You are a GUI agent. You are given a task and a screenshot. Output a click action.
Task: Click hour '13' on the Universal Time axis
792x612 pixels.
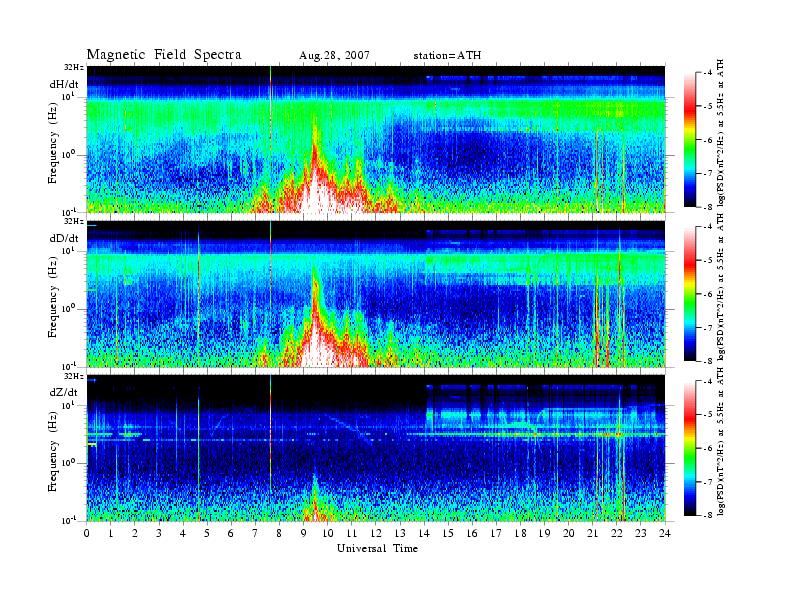(400, 533)
